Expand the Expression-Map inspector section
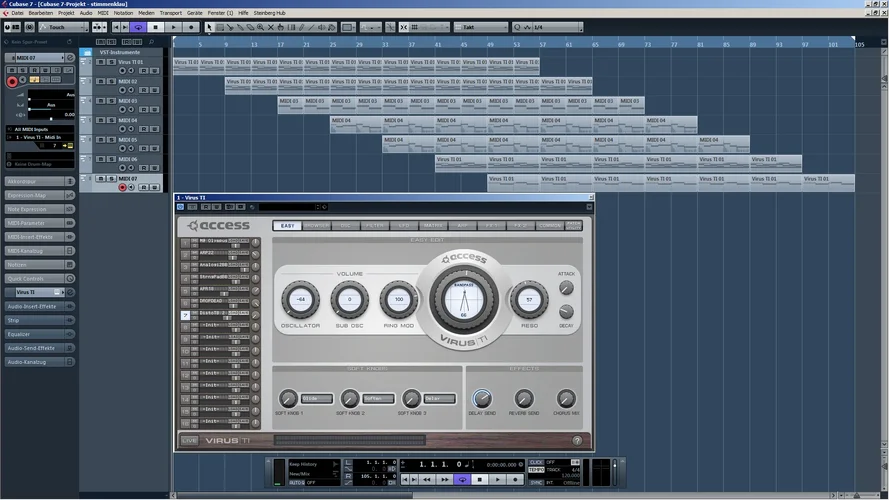Screen dimensions: 889x500 [x=40, y=196]
